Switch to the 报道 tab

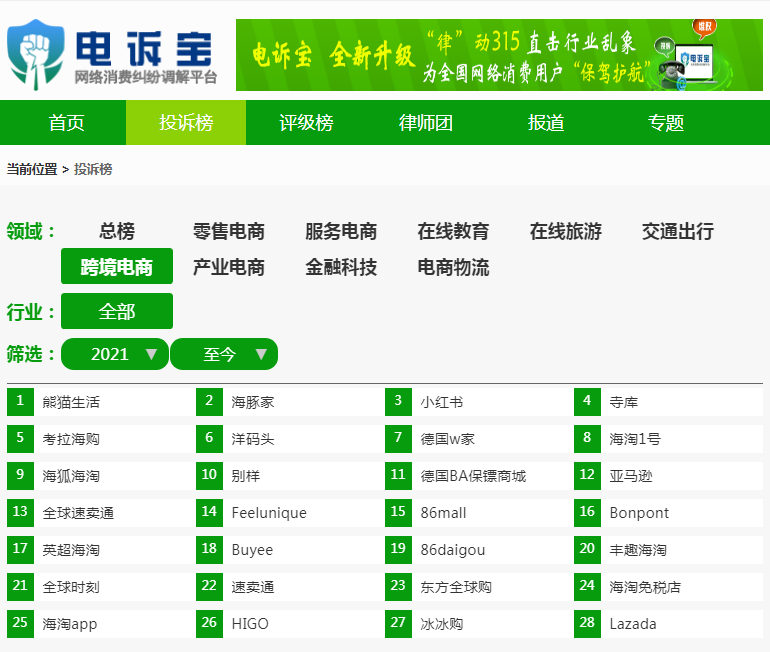pos(546,123)
